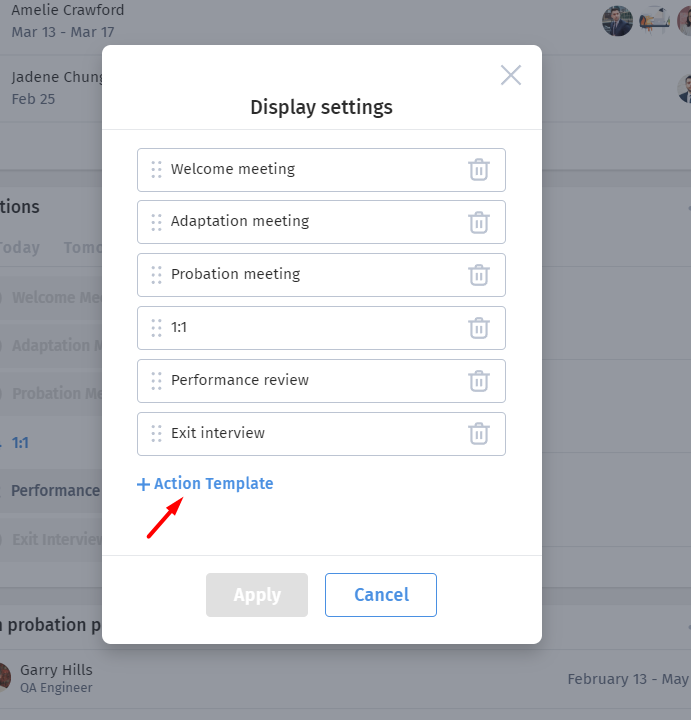Grab the Welcome meeting drag handle
Viewport: 691px width, 720px height.
[x=157, y=169]
